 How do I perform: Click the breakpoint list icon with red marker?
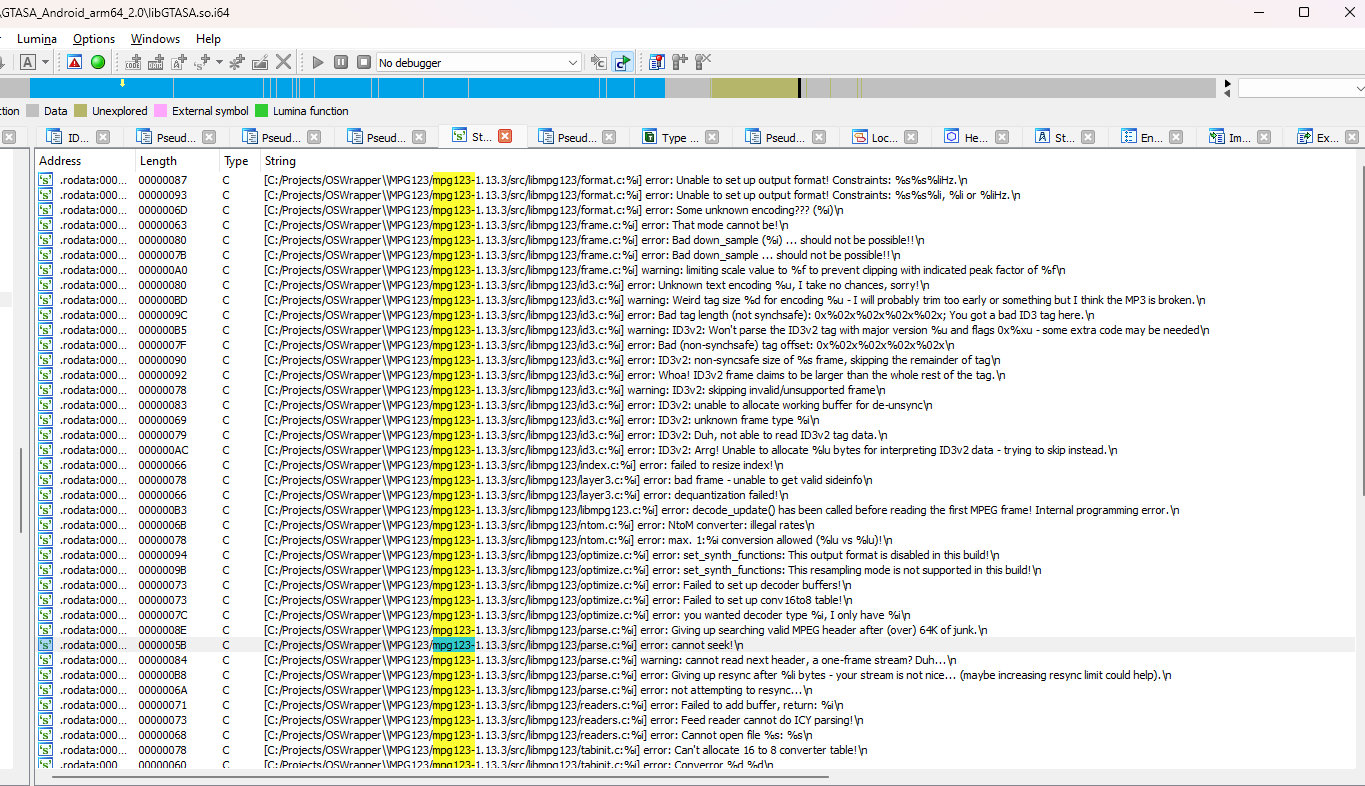pyautogui.click(x=656, y=62)
